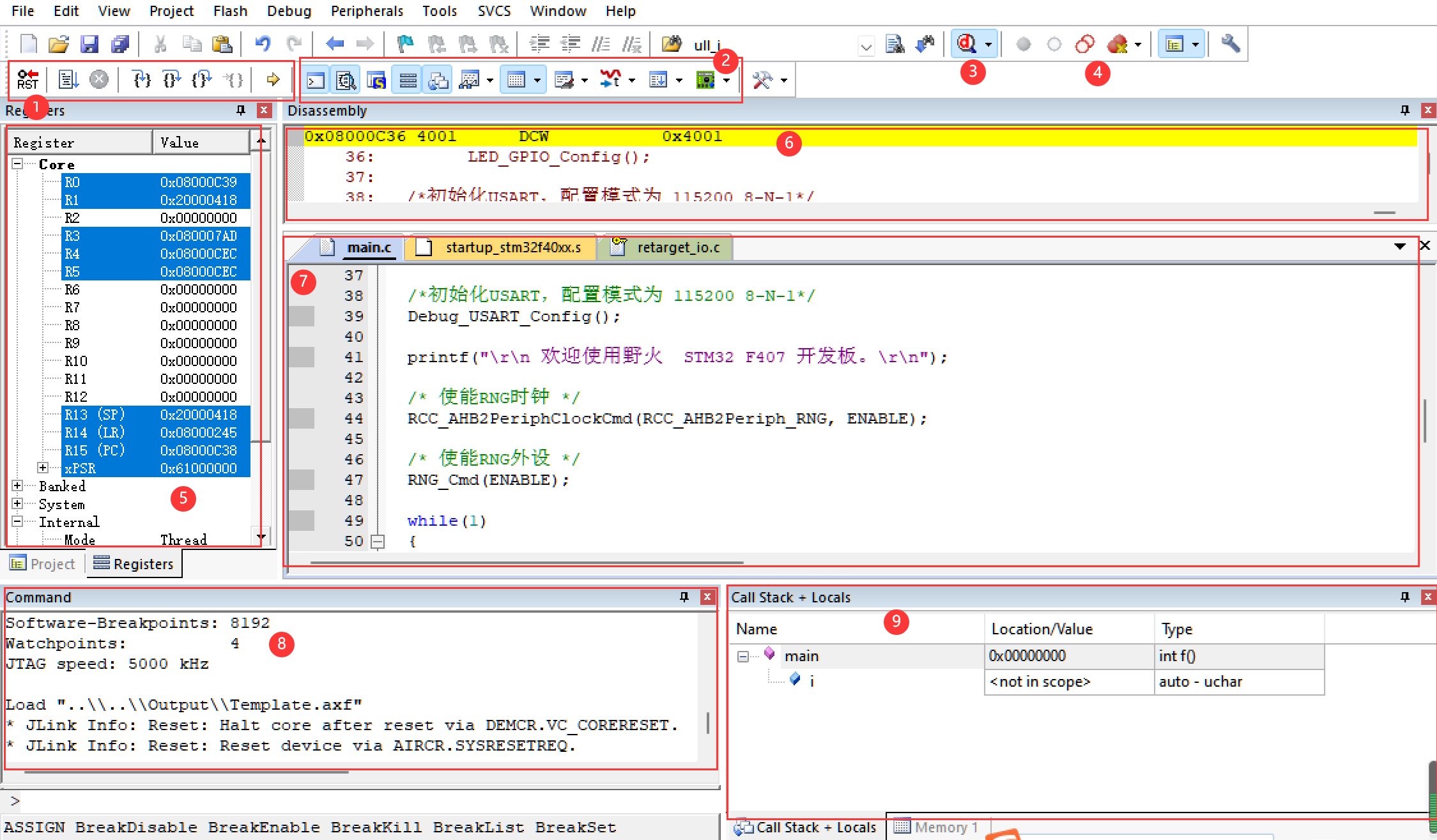Open the Memory Windows dropdown arrow
This screenshot has height=840, width=1437.
tap(537, 80)
